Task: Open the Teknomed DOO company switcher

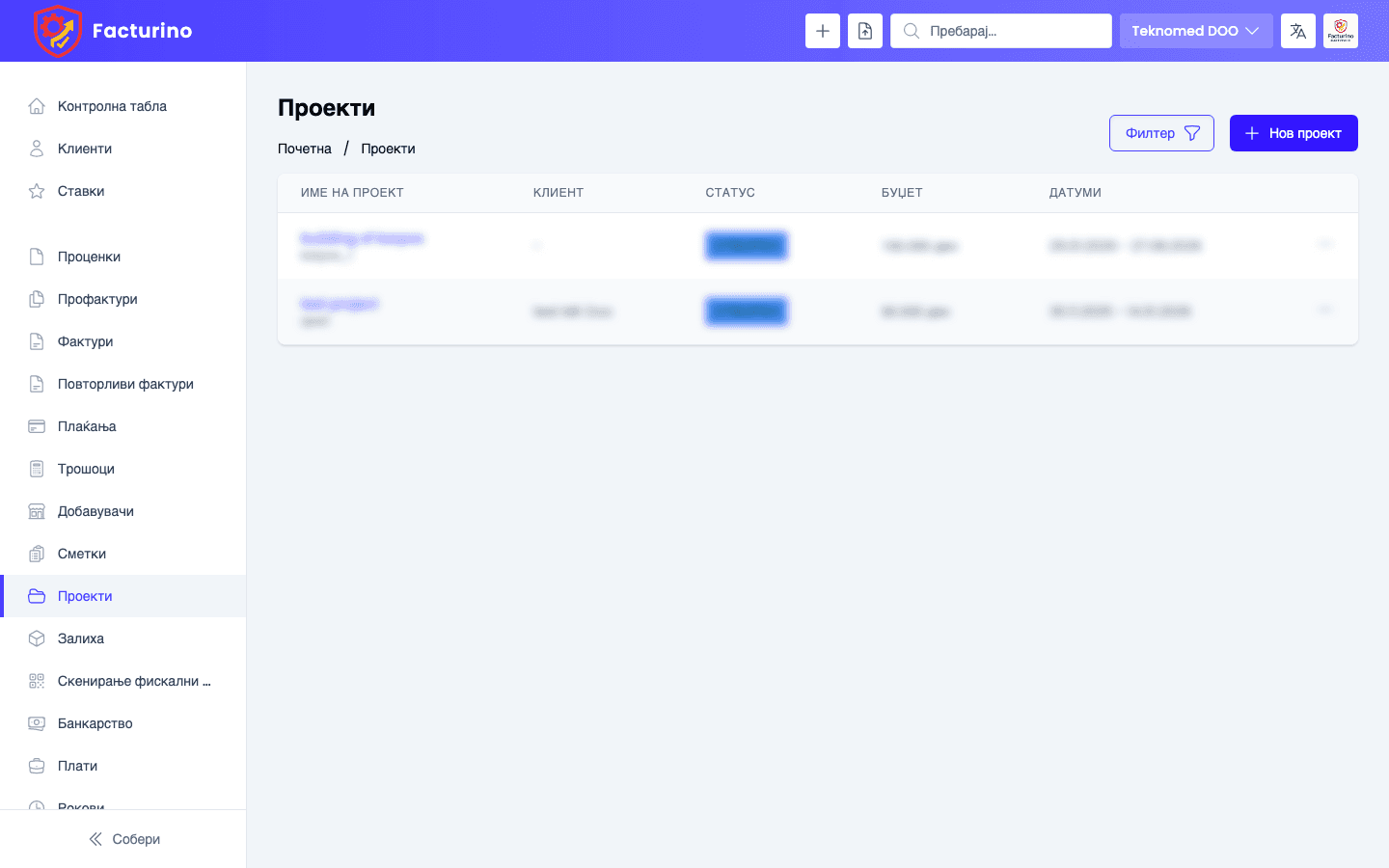Action: point(1196,30)
